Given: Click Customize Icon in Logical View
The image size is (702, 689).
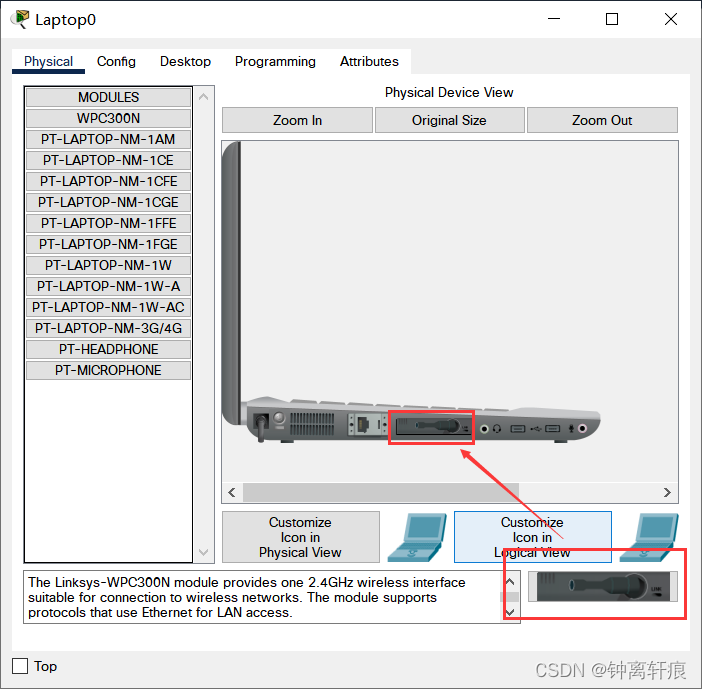Looking at the screenshot, I should point(533,537).
